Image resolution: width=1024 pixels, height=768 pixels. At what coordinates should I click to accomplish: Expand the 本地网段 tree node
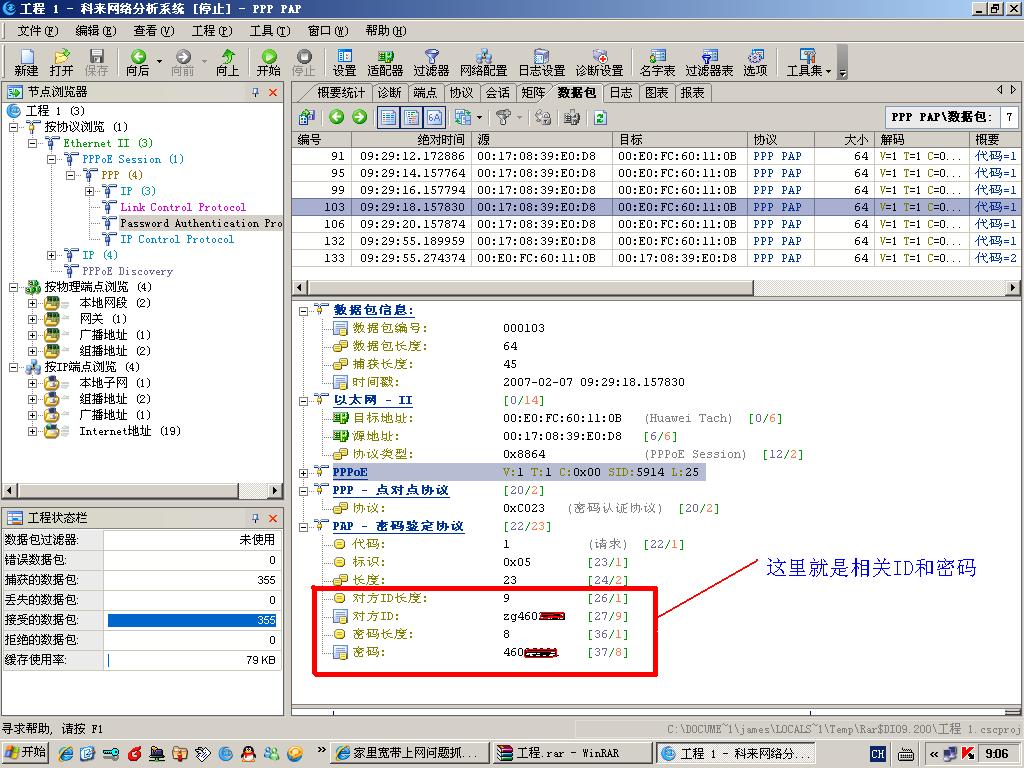coord(32,303)
